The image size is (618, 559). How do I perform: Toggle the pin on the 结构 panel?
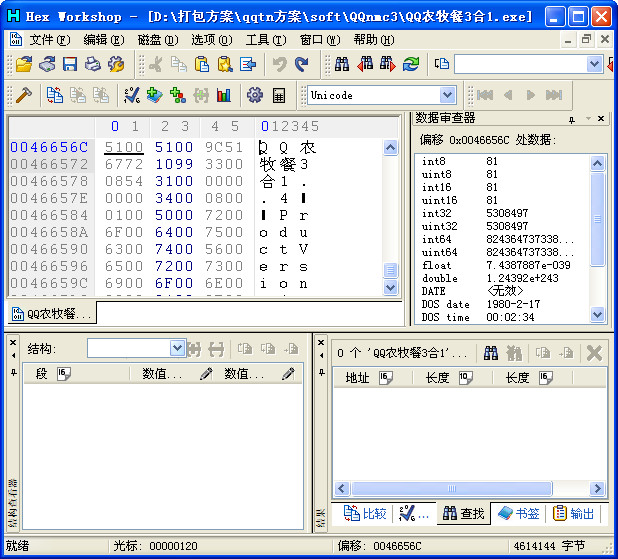(13, 374)
